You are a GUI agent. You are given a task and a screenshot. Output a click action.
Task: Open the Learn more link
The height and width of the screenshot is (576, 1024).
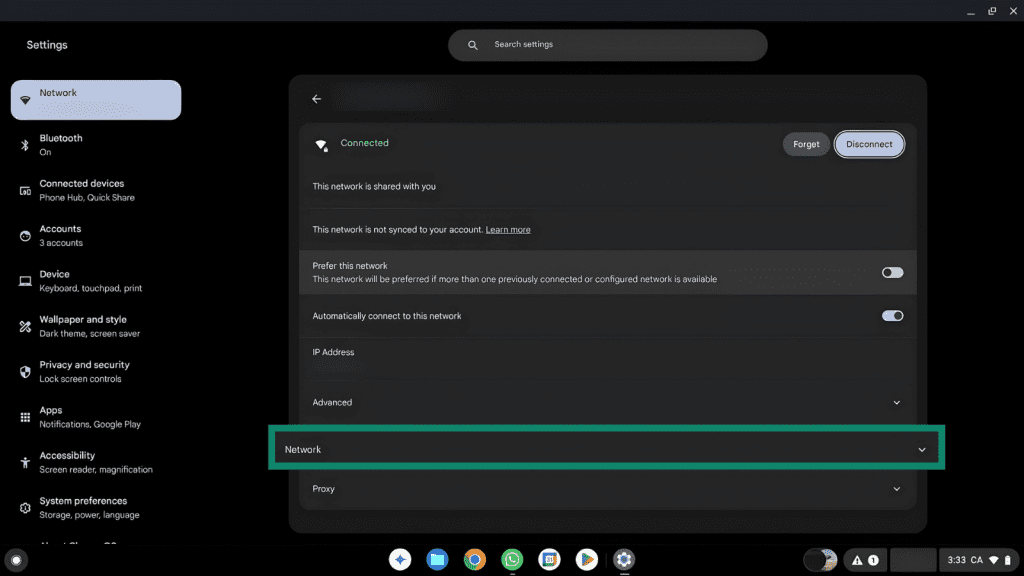pos(508,230)
